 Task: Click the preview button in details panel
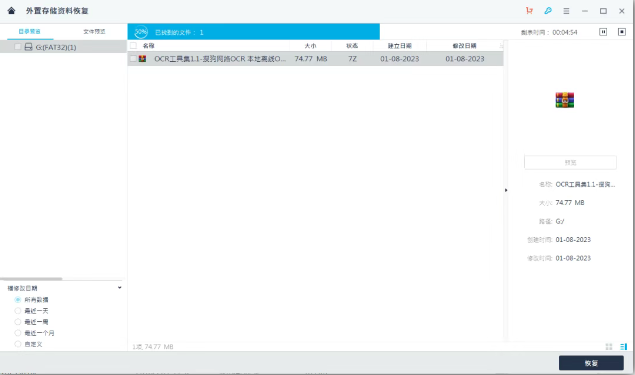coord(570,162)
